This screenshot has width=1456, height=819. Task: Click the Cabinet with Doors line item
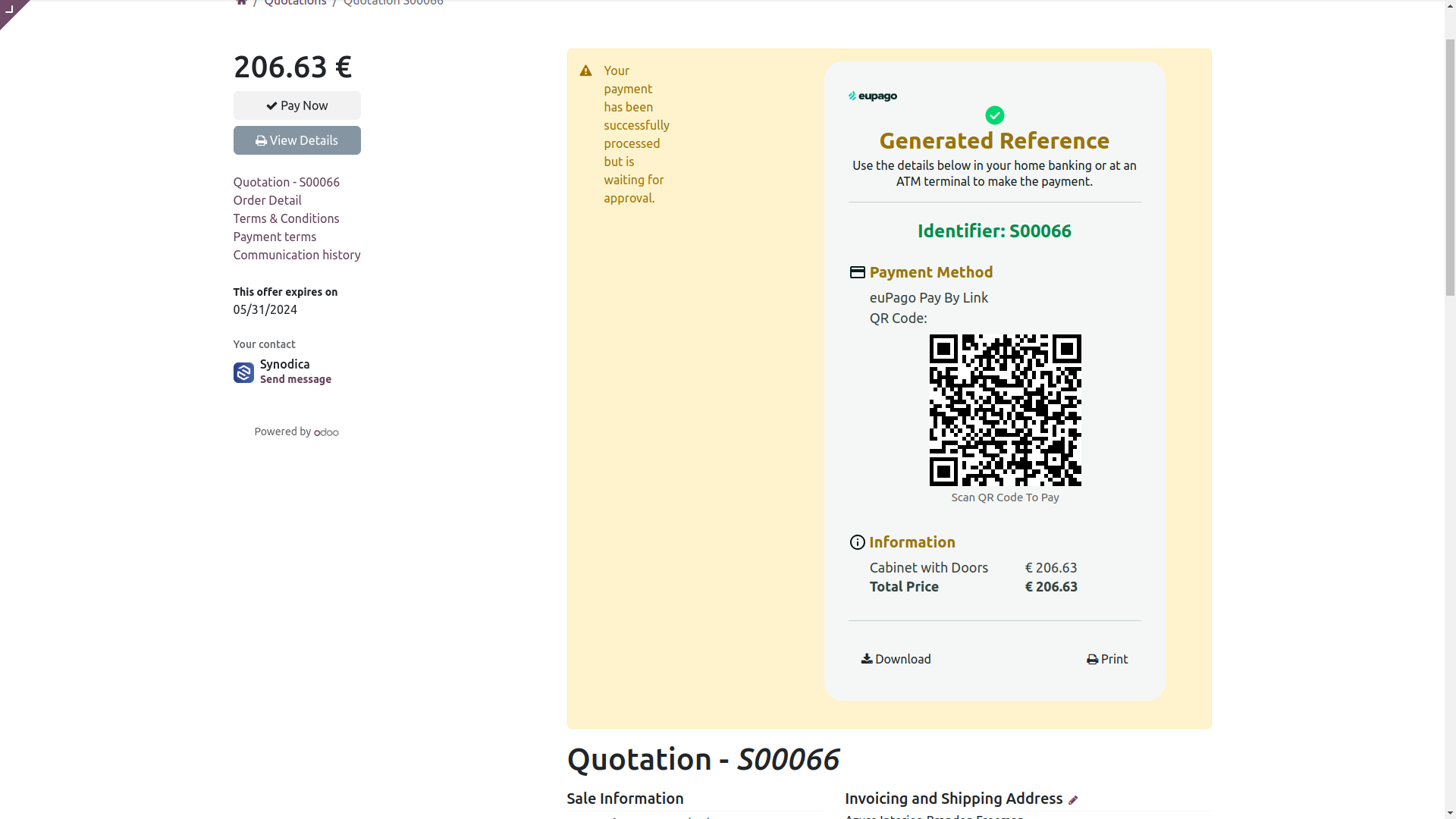[929, 568]
